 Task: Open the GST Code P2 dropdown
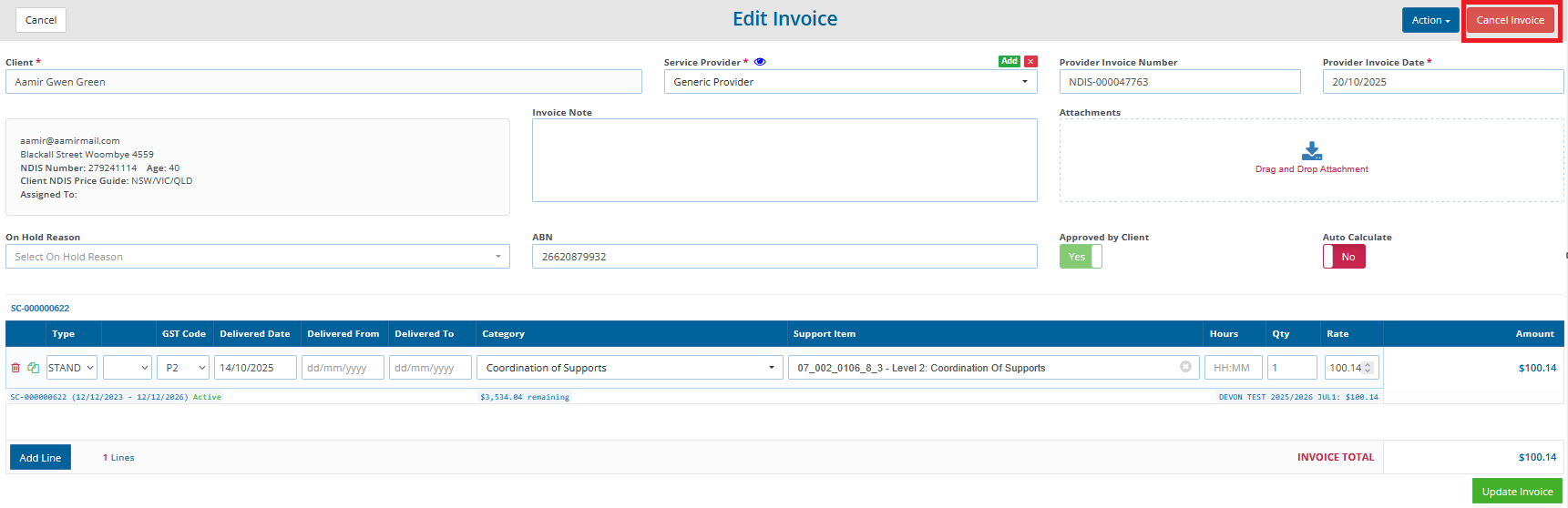point(182,368)
